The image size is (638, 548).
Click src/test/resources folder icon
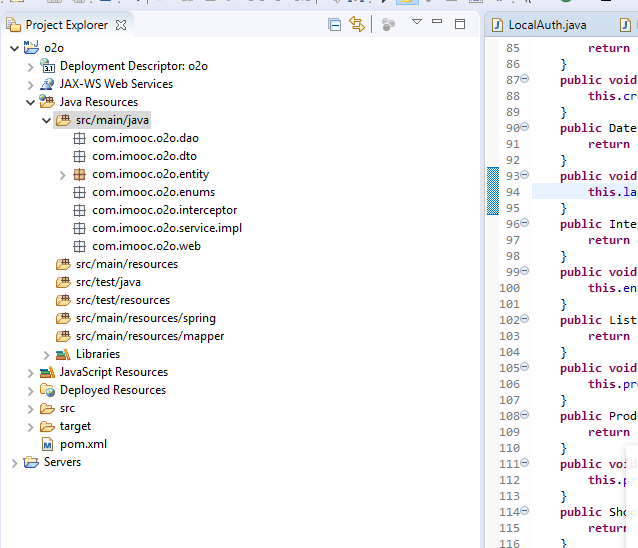coord(63,299)
